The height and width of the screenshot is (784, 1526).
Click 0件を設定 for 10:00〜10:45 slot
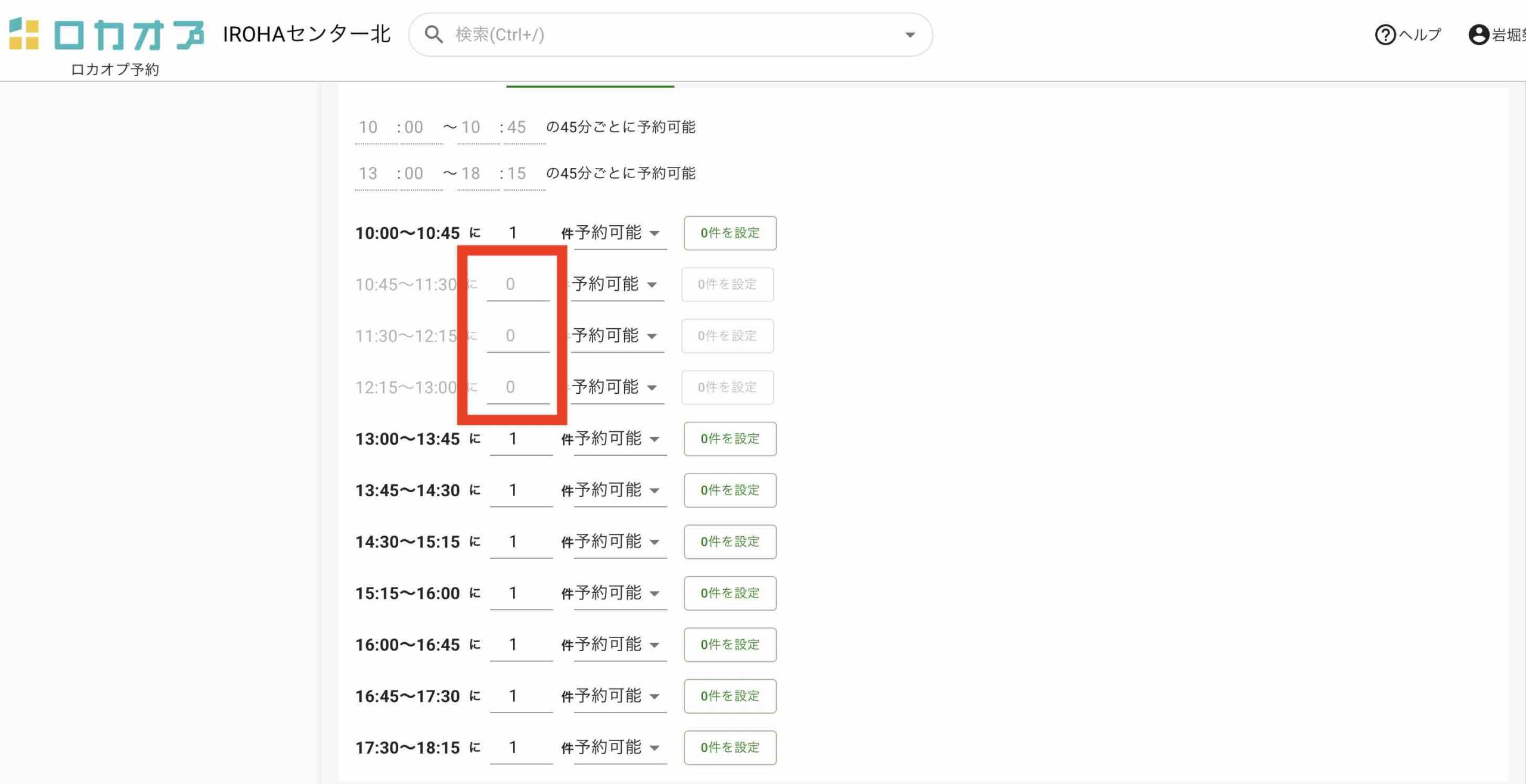coord(730,233)
